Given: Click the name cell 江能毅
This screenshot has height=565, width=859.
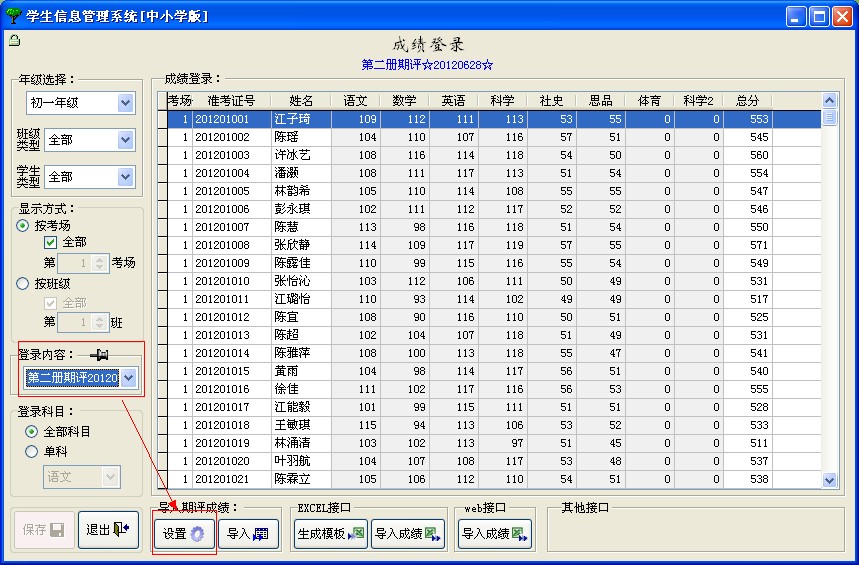Looking at the screenshot, I should coord(301,407).
